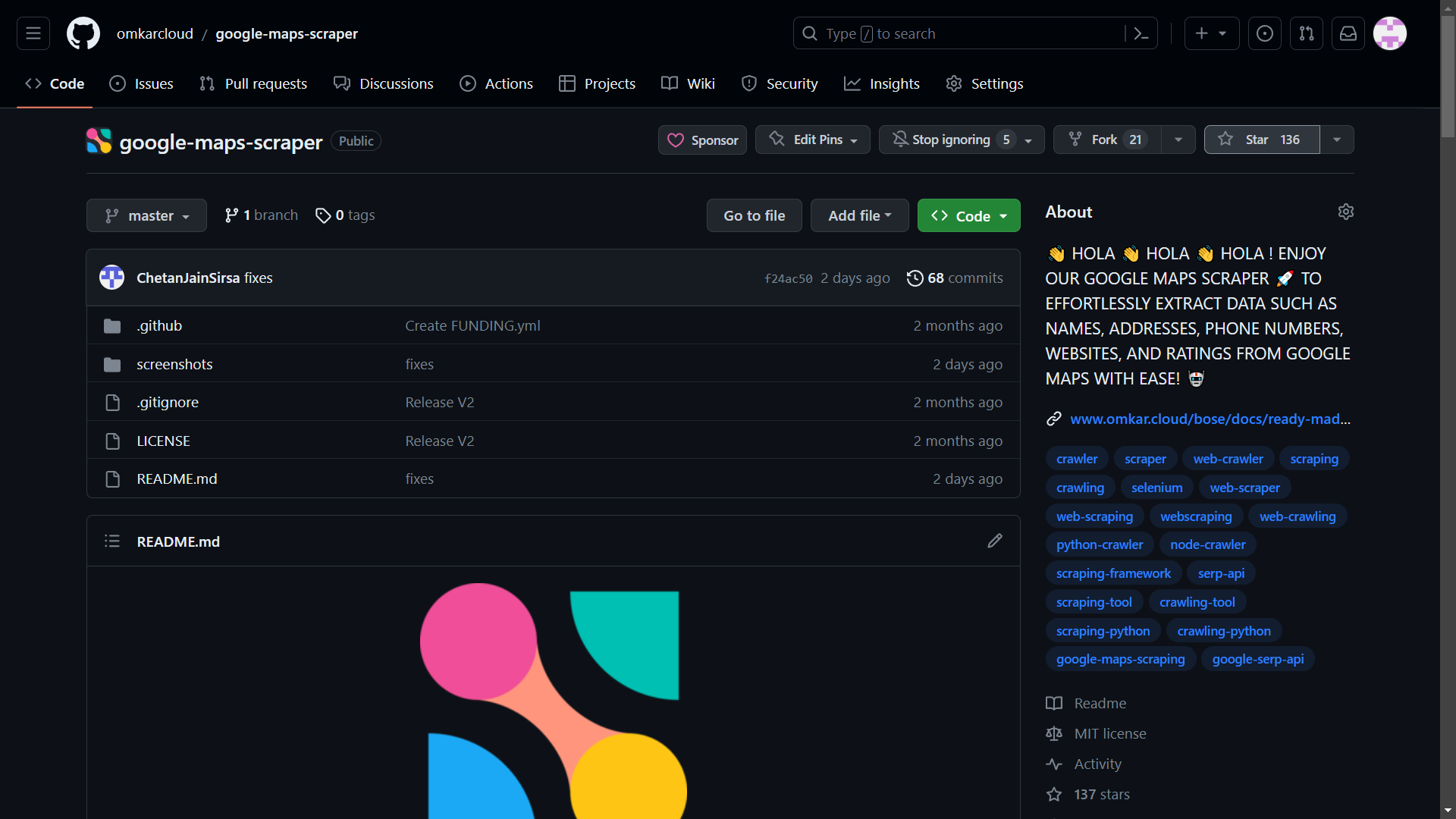Switch to the Actions tab
The width and height of the screenshot is (1456, 819).
tap(497, 83)
